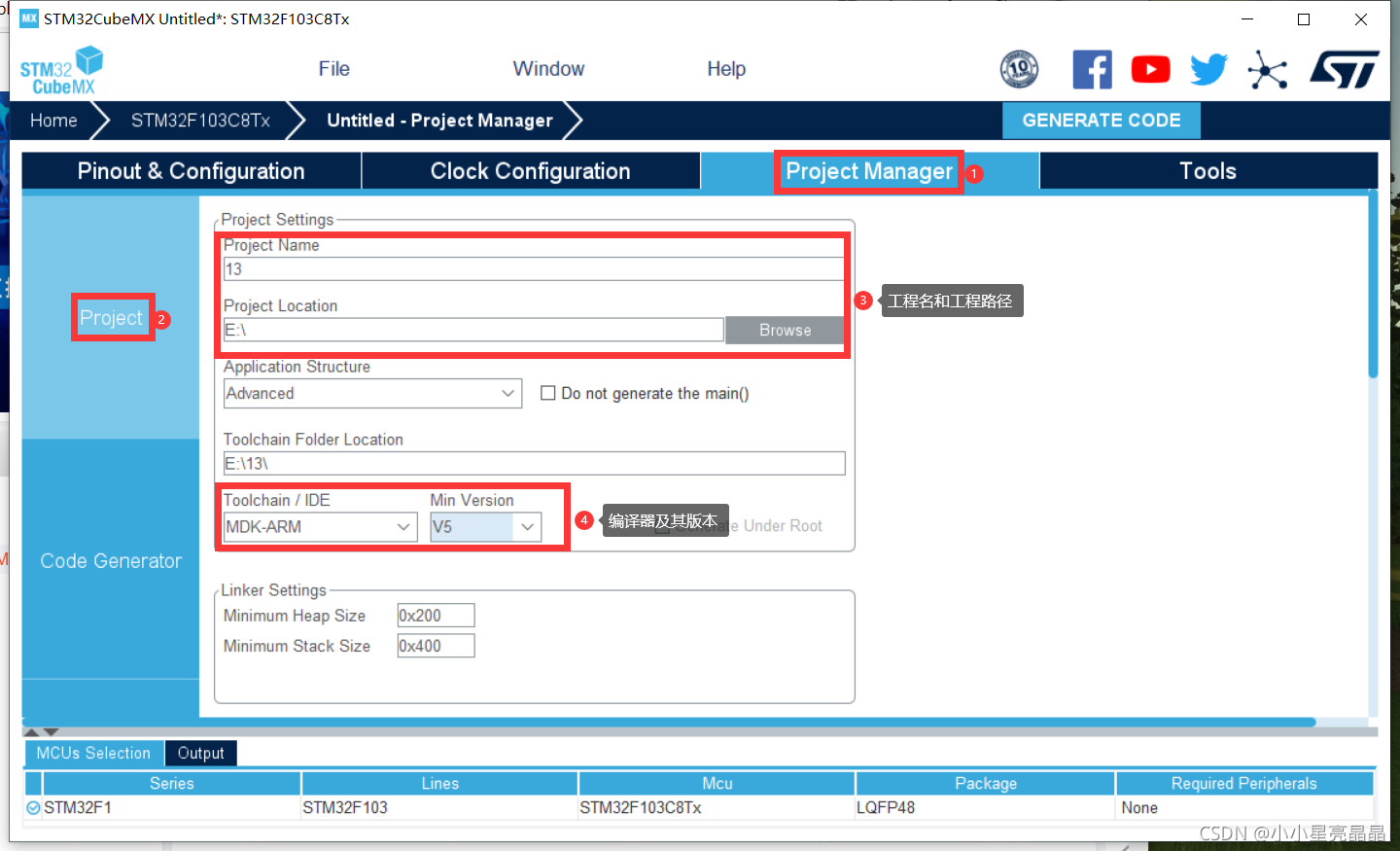Select the Project Manager tab

[869, 171]
